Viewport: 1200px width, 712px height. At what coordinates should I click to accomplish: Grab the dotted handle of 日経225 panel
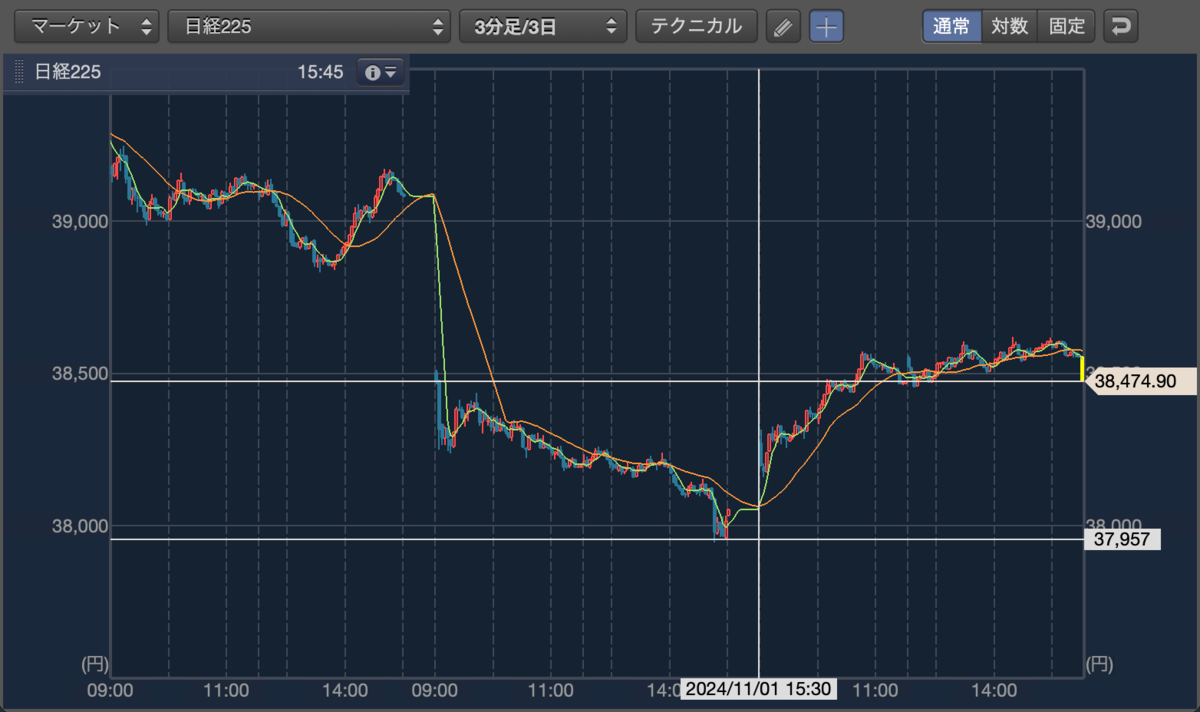click(19, 73)
